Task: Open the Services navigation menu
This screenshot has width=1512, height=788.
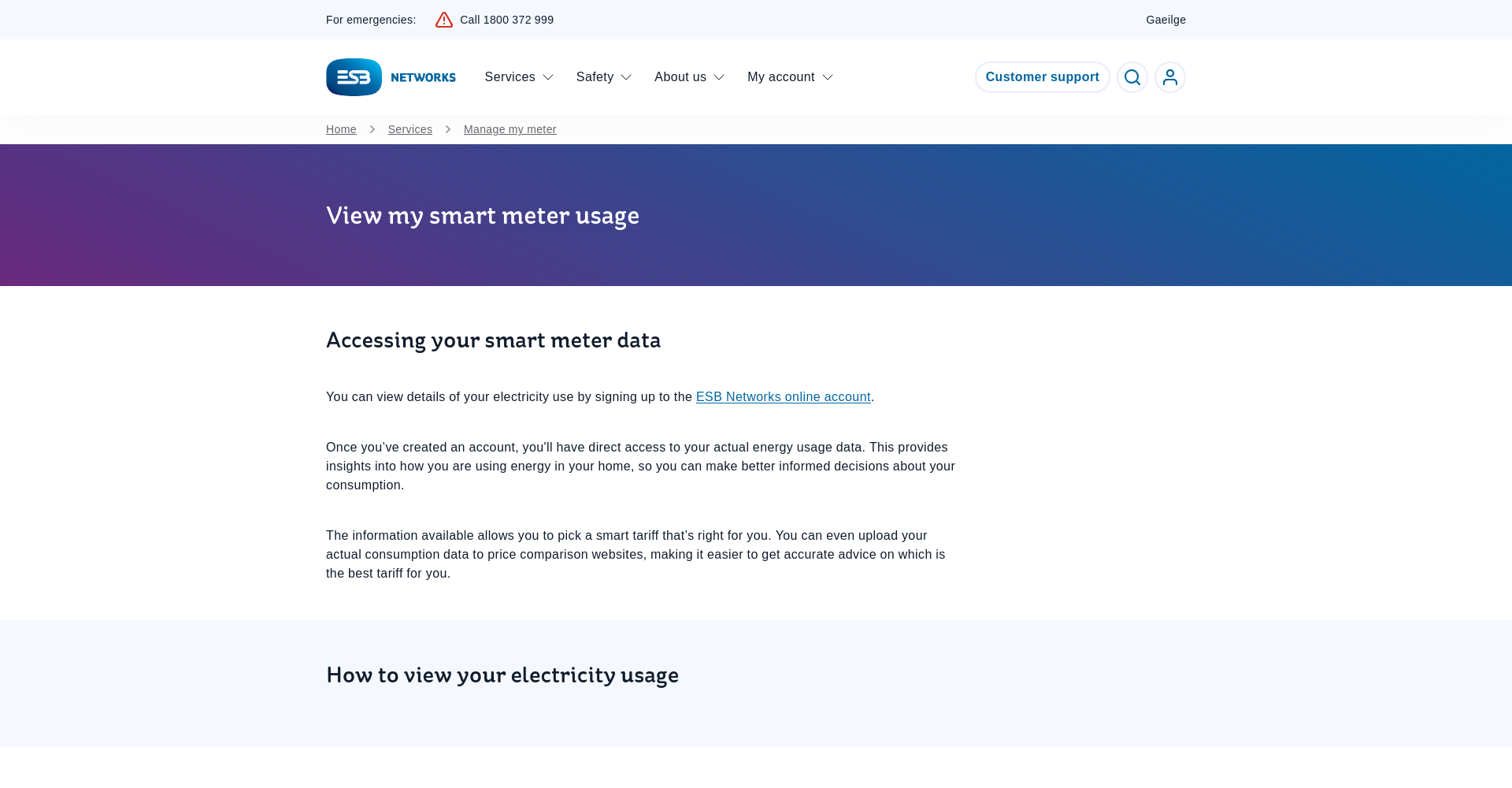Action: pyautogui.click(x=519, y=77)
